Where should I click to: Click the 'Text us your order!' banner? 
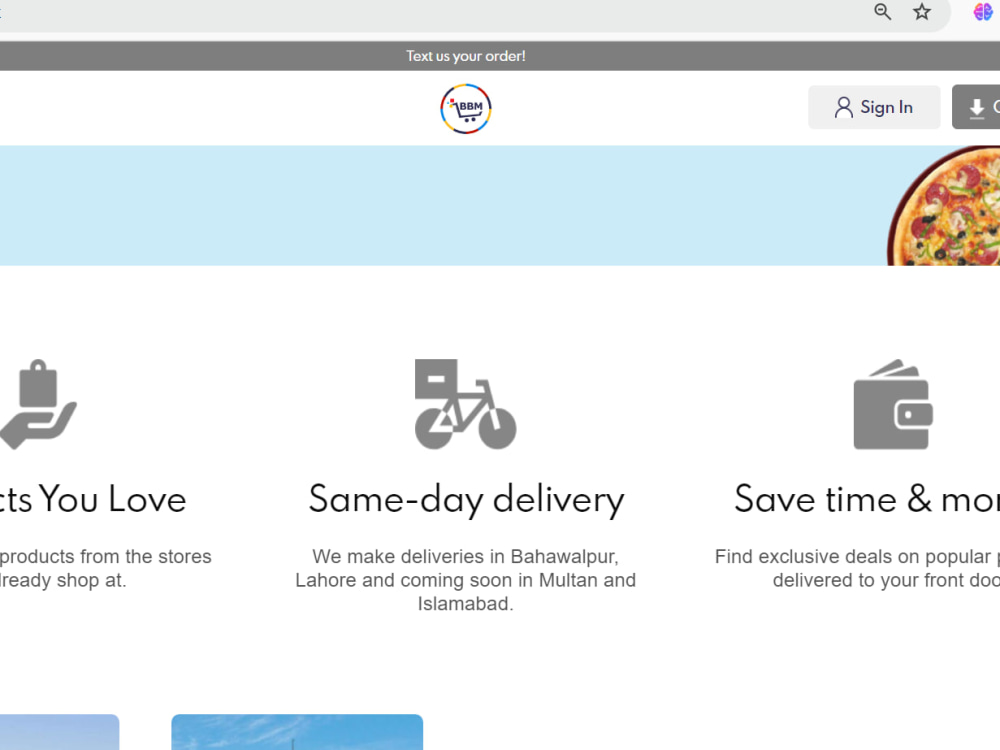466,56
